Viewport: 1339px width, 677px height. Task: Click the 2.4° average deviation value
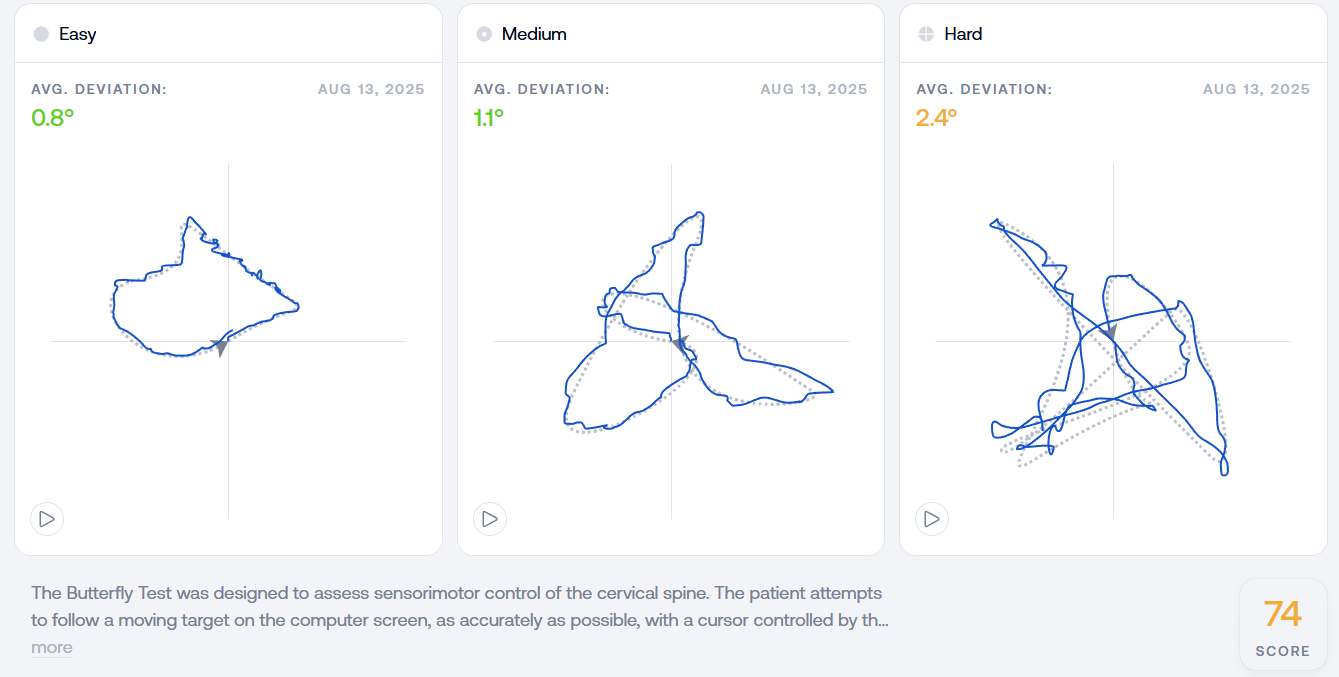(x=937, y=117)
